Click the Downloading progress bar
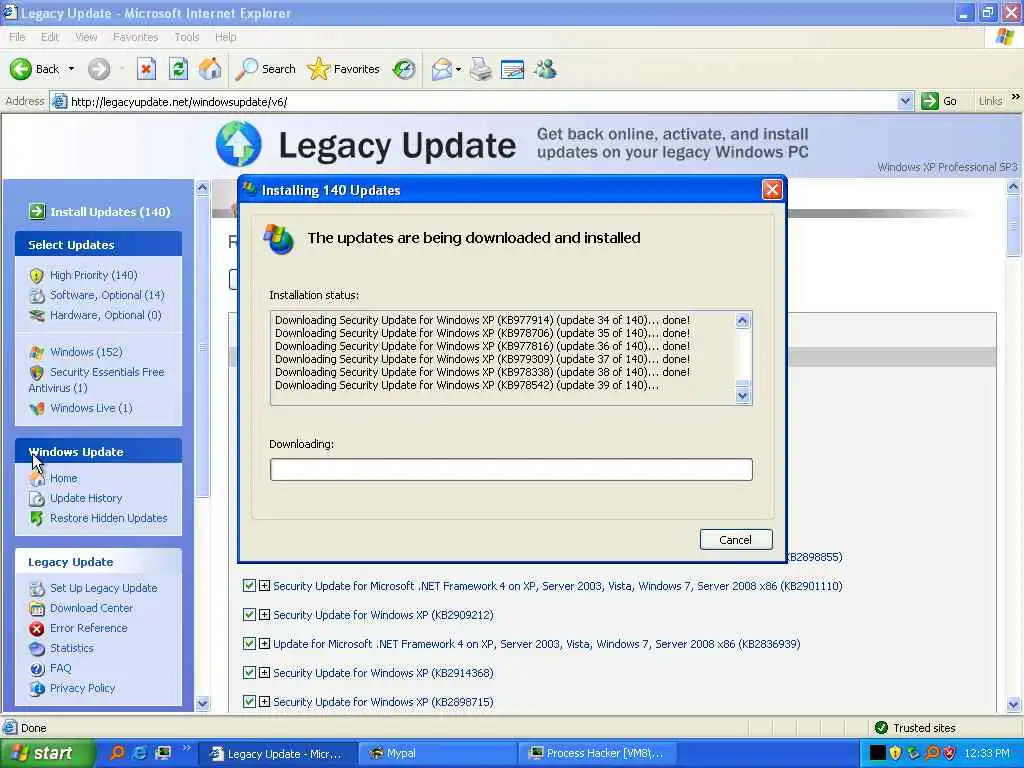The width and height of the screenshot is (1024, 768). 511,470
